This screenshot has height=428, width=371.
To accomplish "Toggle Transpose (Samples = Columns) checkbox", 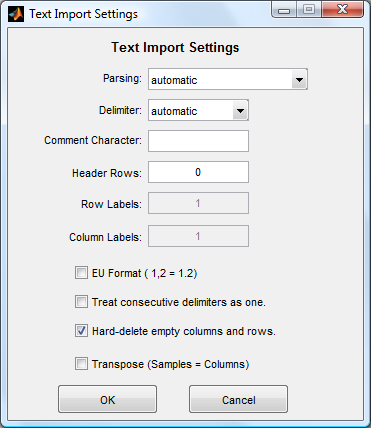I will pyautogui.click(x=81, y=364).
